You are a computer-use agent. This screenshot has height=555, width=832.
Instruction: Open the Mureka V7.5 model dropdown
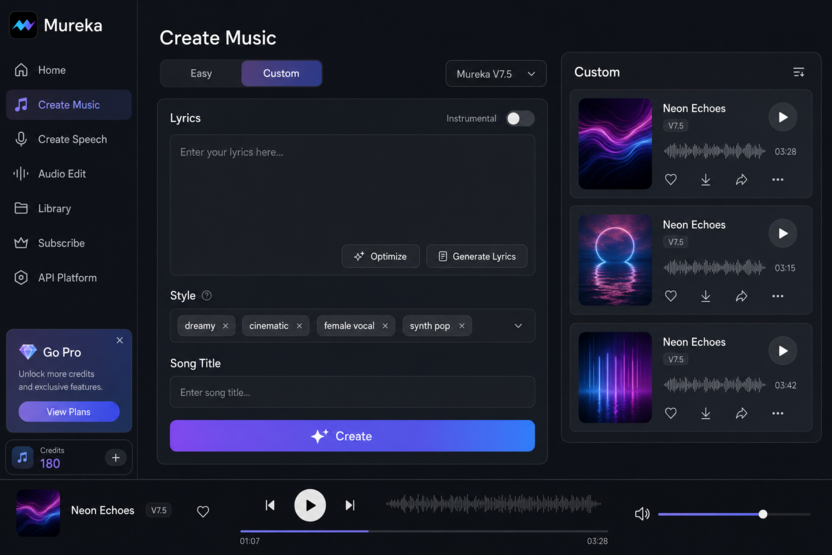point(496,74)
